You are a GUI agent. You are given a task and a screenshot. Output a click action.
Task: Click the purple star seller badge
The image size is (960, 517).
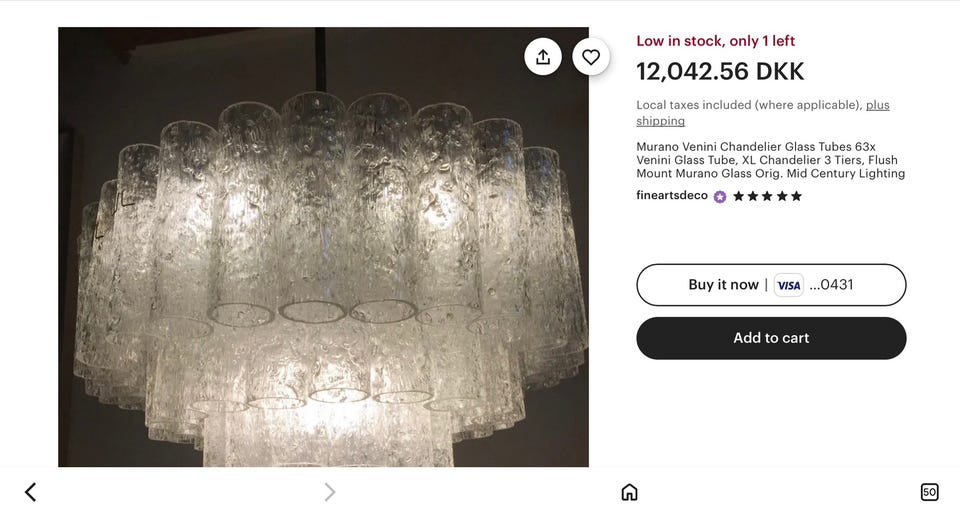(x=720, y=197)
